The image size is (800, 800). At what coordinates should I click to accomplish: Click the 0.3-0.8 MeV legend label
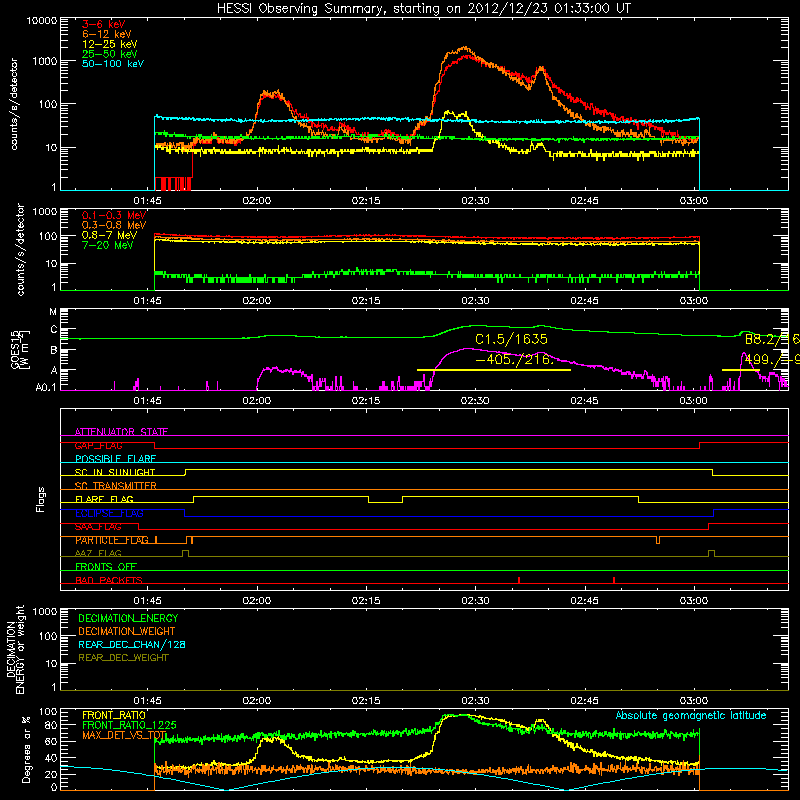pyautogui.click(x=114, y=225)
